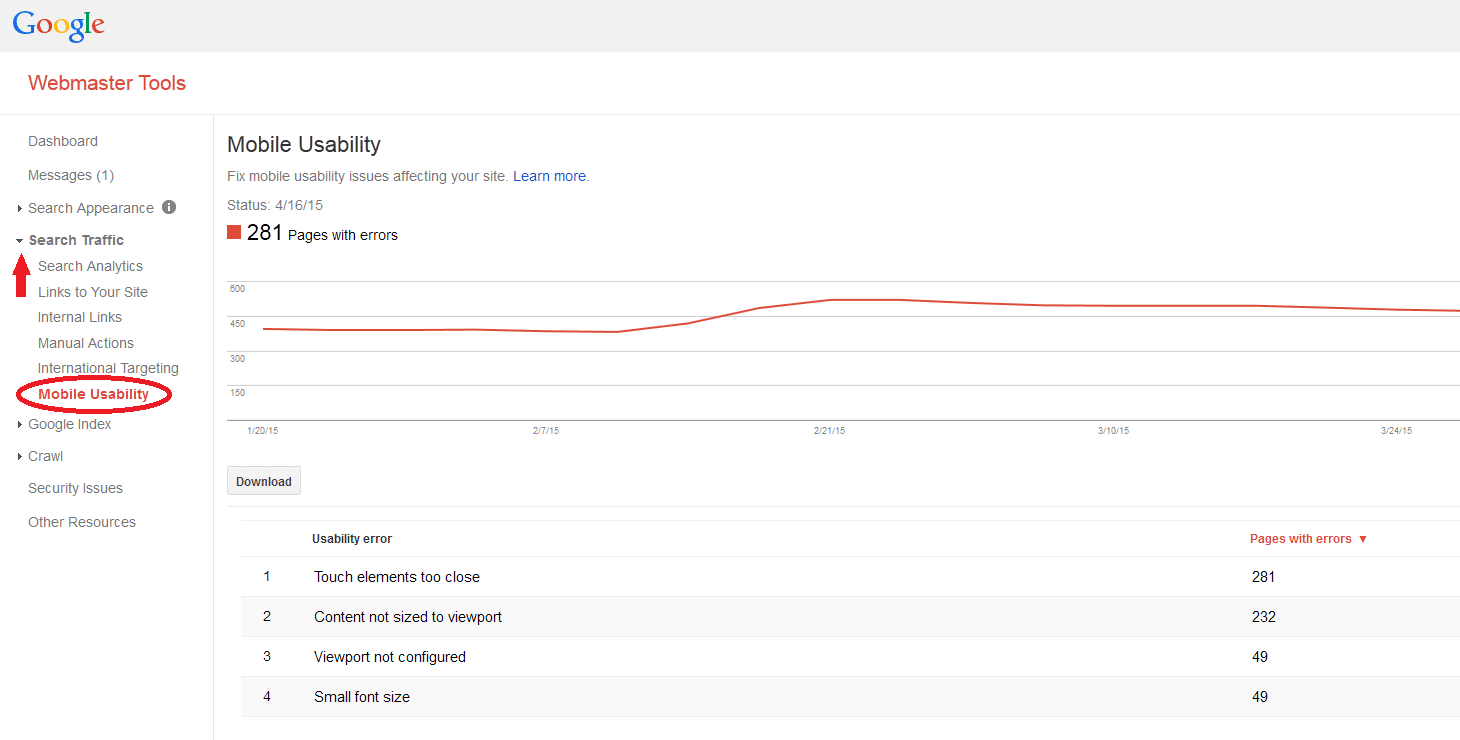1460x740 pixels.
Task: Expand the Google Index section
Action: tap(69, 424)
